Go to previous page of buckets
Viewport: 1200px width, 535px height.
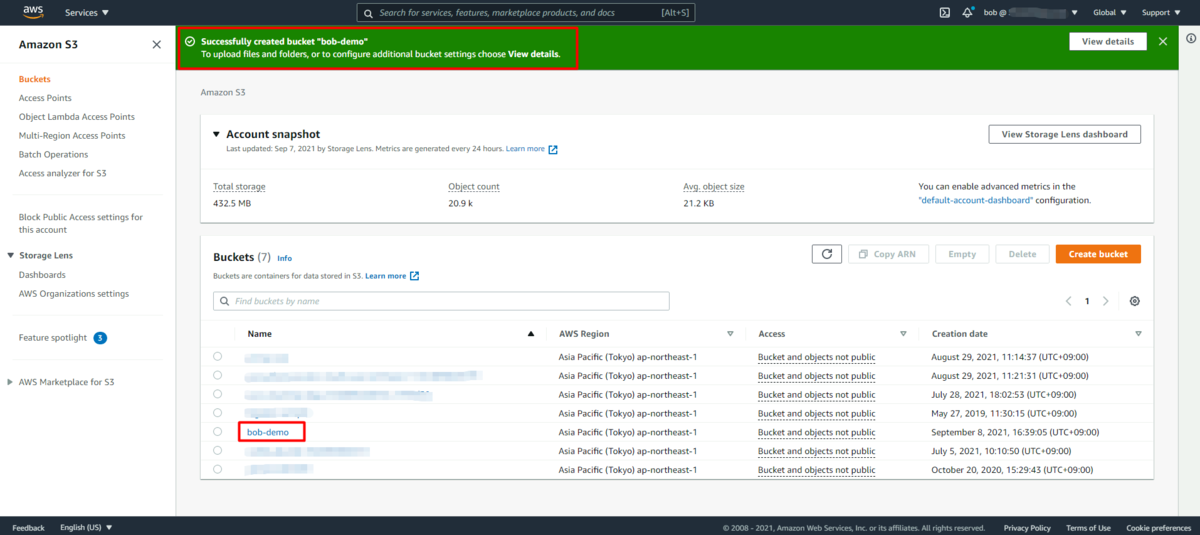pos(1068,301)
